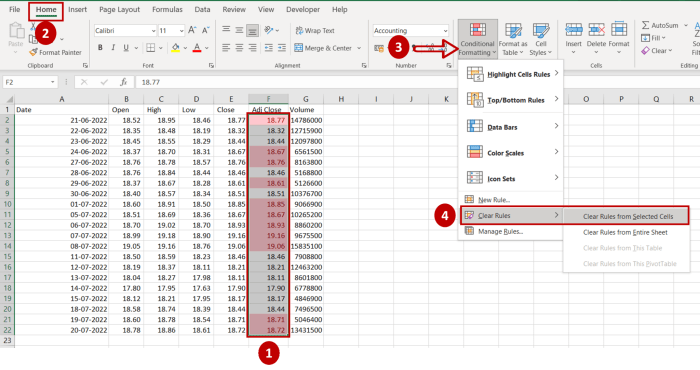
Task: Increase font size with larger A
Action: tap(192, 30)
